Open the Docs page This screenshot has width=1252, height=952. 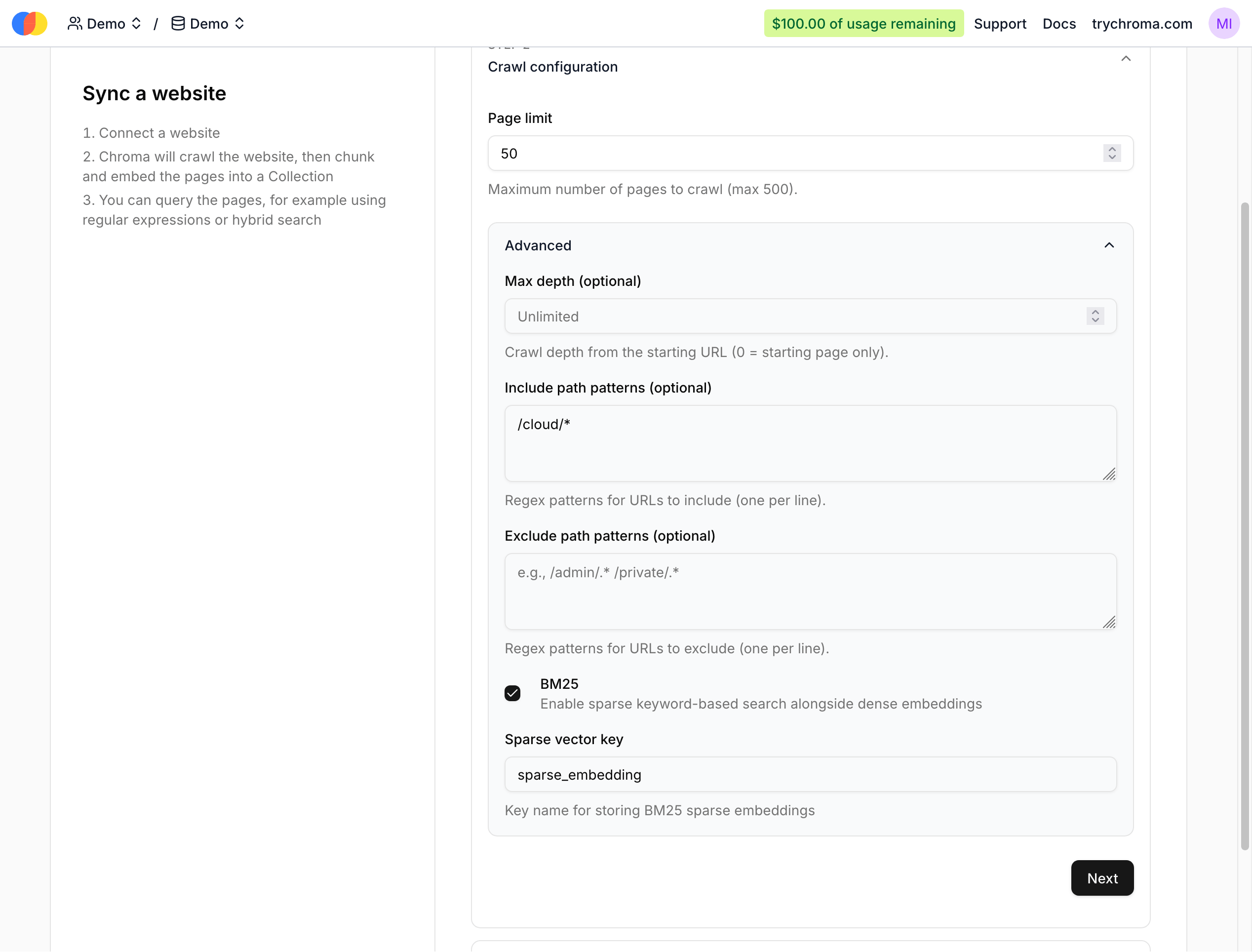click(x=1059, y=23)
